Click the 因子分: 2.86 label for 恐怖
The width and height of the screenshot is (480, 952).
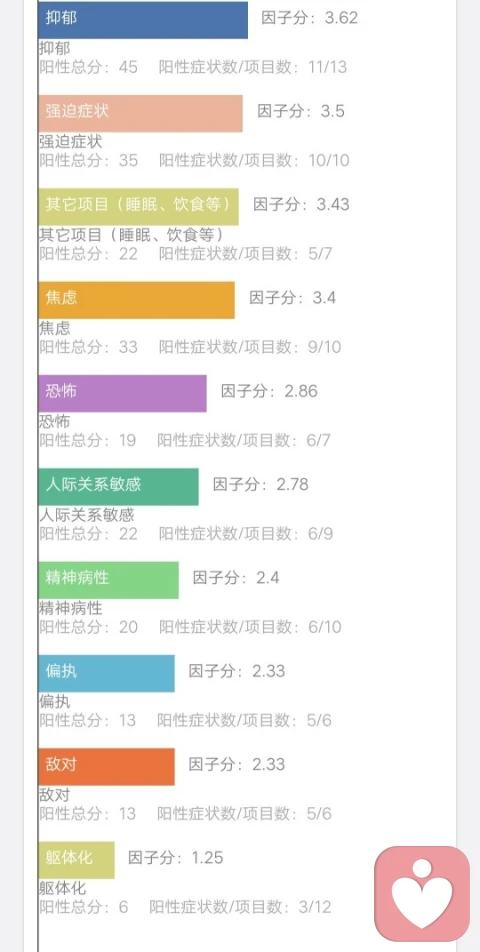tap(269, 391)
